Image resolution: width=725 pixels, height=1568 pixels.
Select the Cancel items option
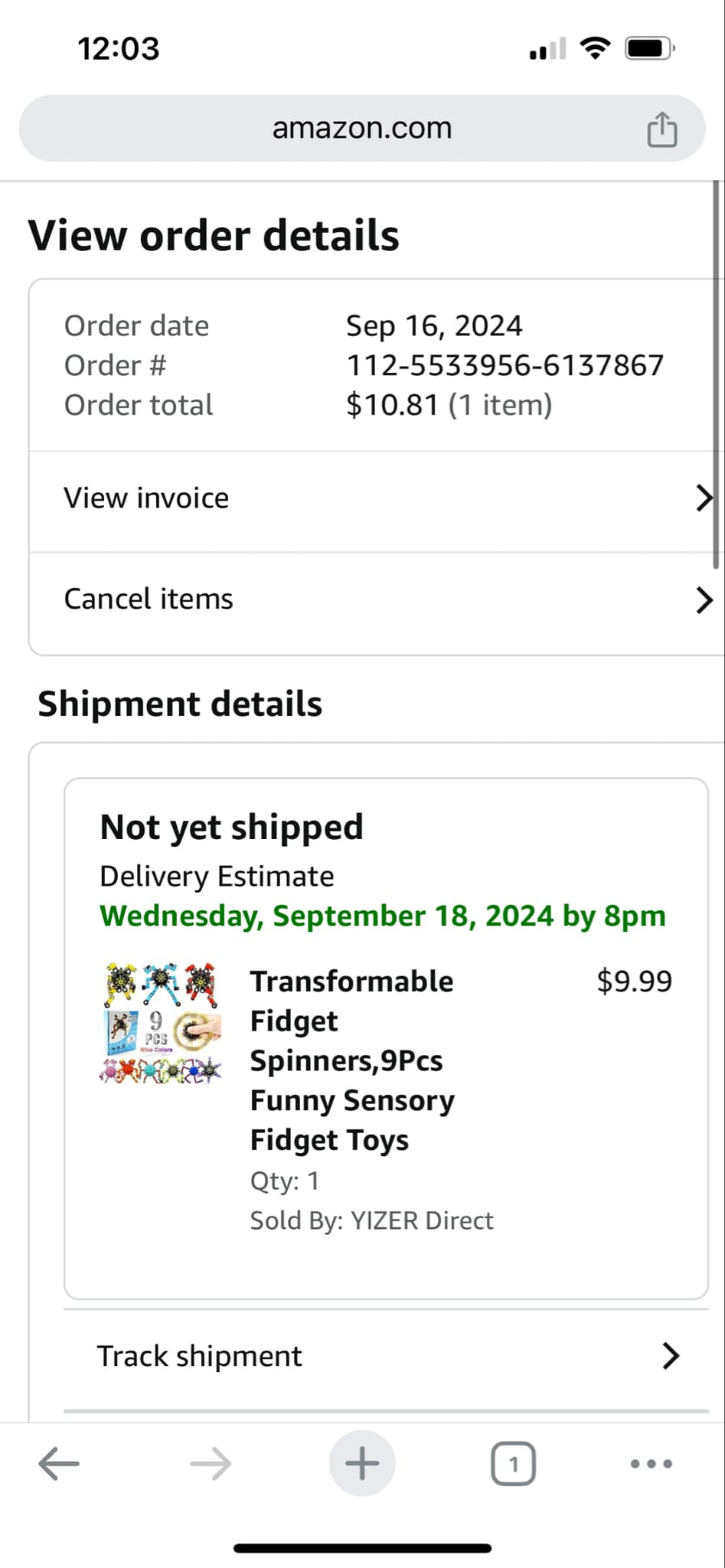[x=149, y=599]
